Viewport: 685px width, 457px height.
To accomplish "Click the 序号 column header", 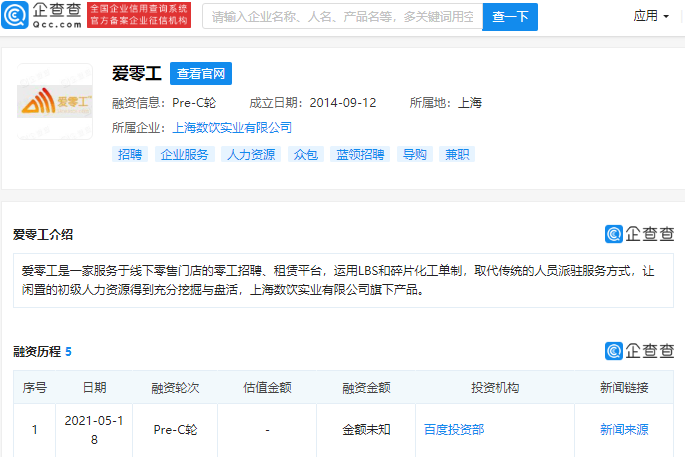I will tap(35, 388).
